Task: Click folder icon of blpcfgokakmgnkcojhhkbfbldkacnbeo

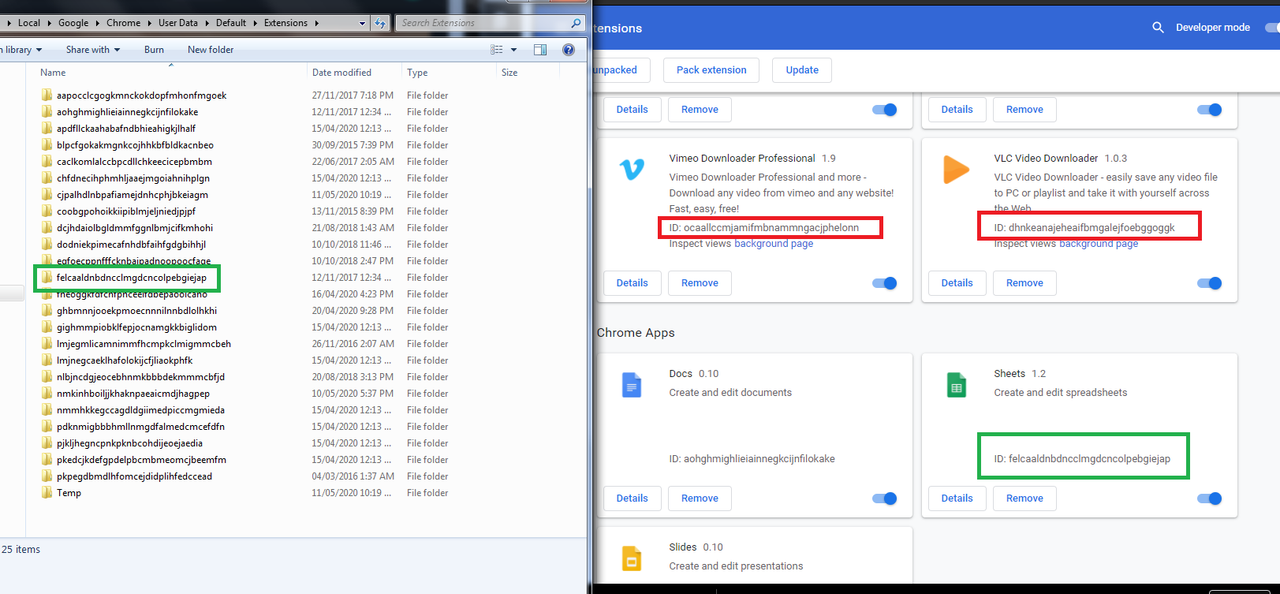Action: (x=46, y=145)
